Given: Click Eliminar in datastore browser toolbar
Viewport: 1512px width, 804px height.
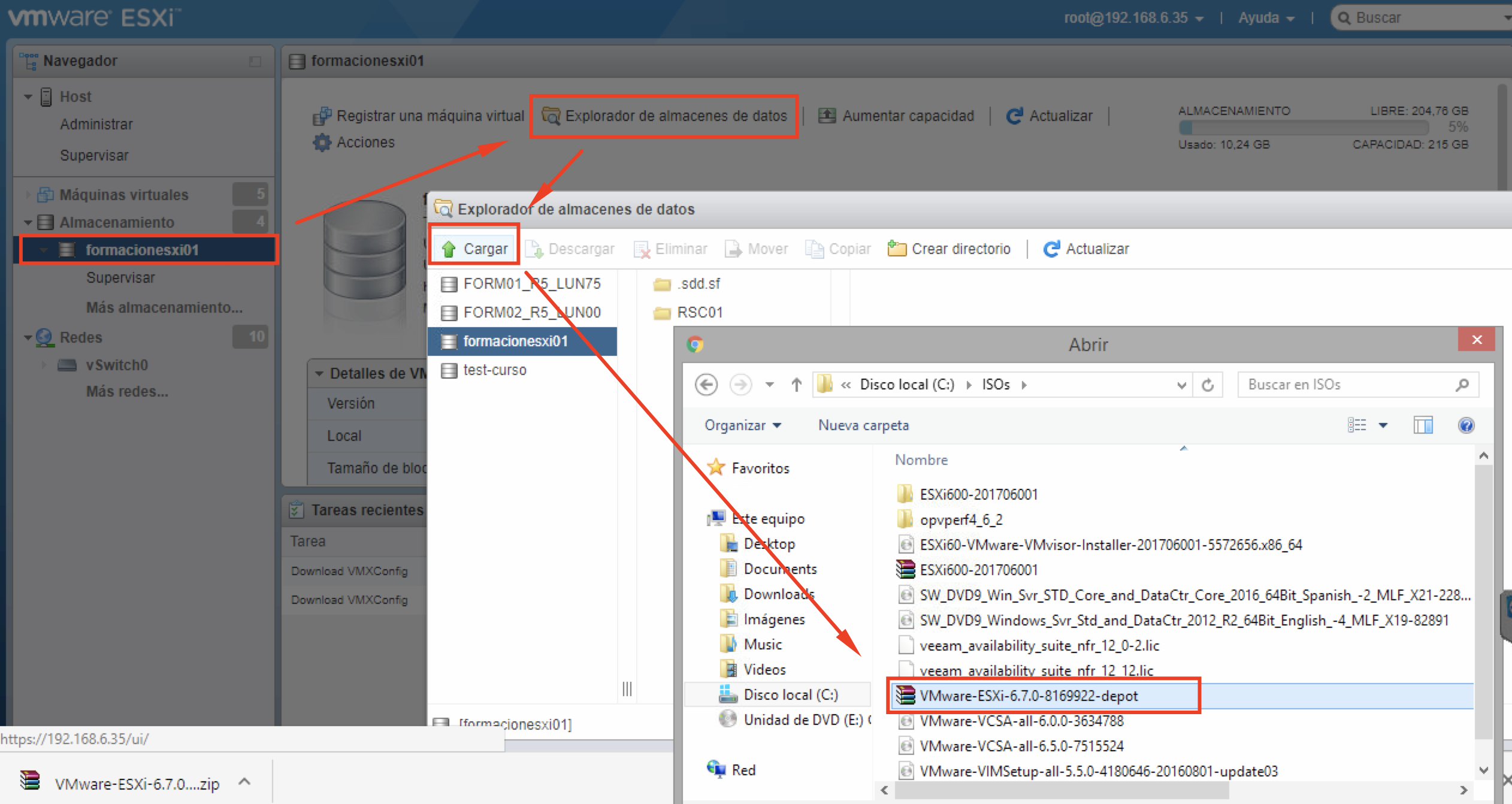Looking at the screenshot, I should pos(670,249).
